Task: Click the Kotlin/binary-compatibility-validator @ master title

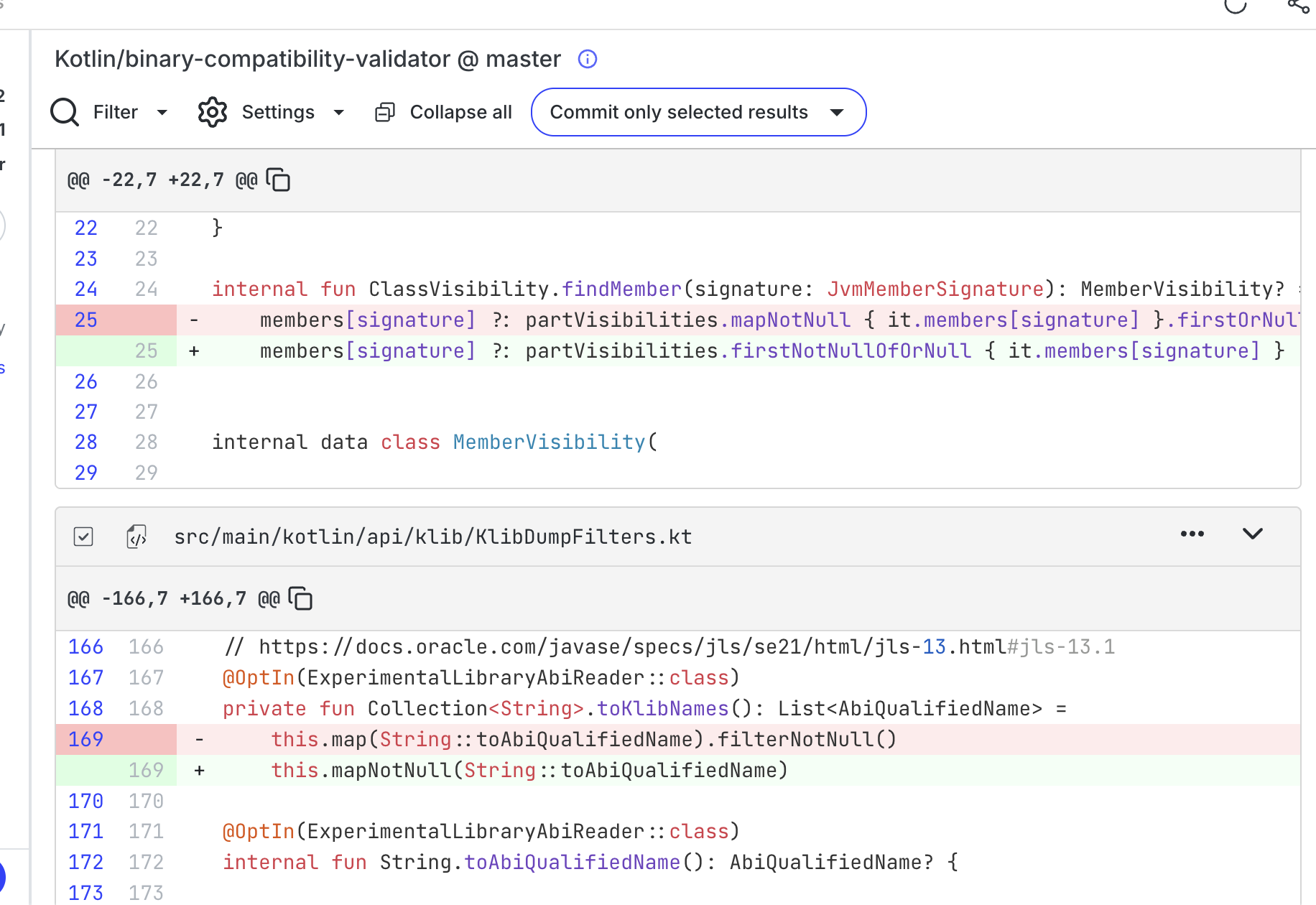Action: (307, 59)
